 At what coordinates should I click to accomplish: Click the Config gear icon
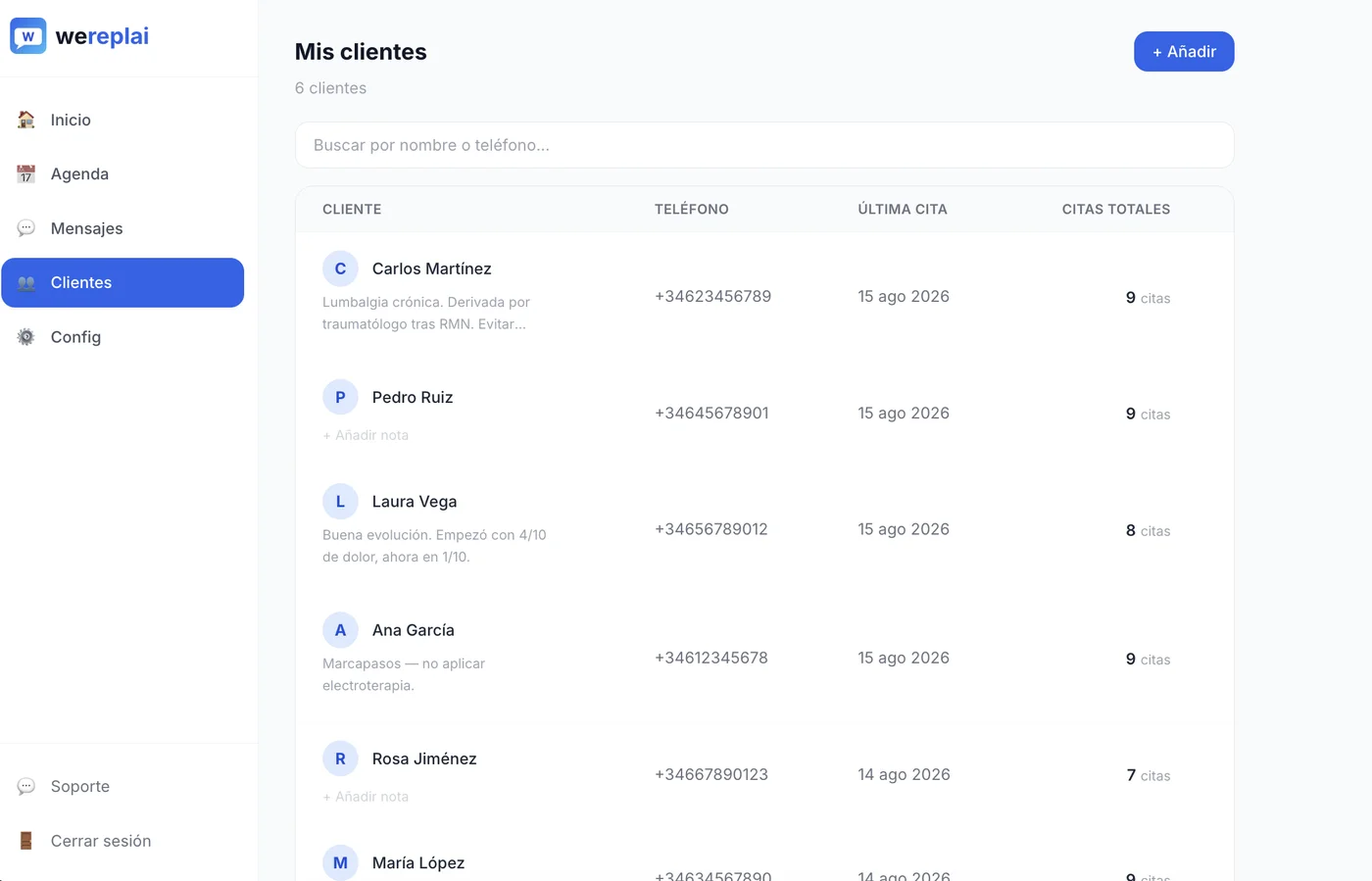click(x=26, y=337)
